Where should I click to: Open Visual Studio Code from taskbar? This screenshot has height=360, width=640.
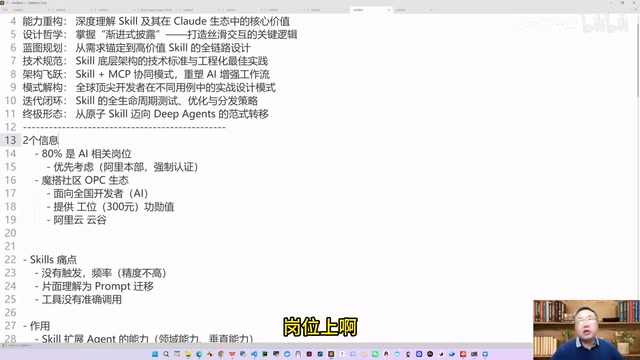pyautogui.click(x=254, y=354)
